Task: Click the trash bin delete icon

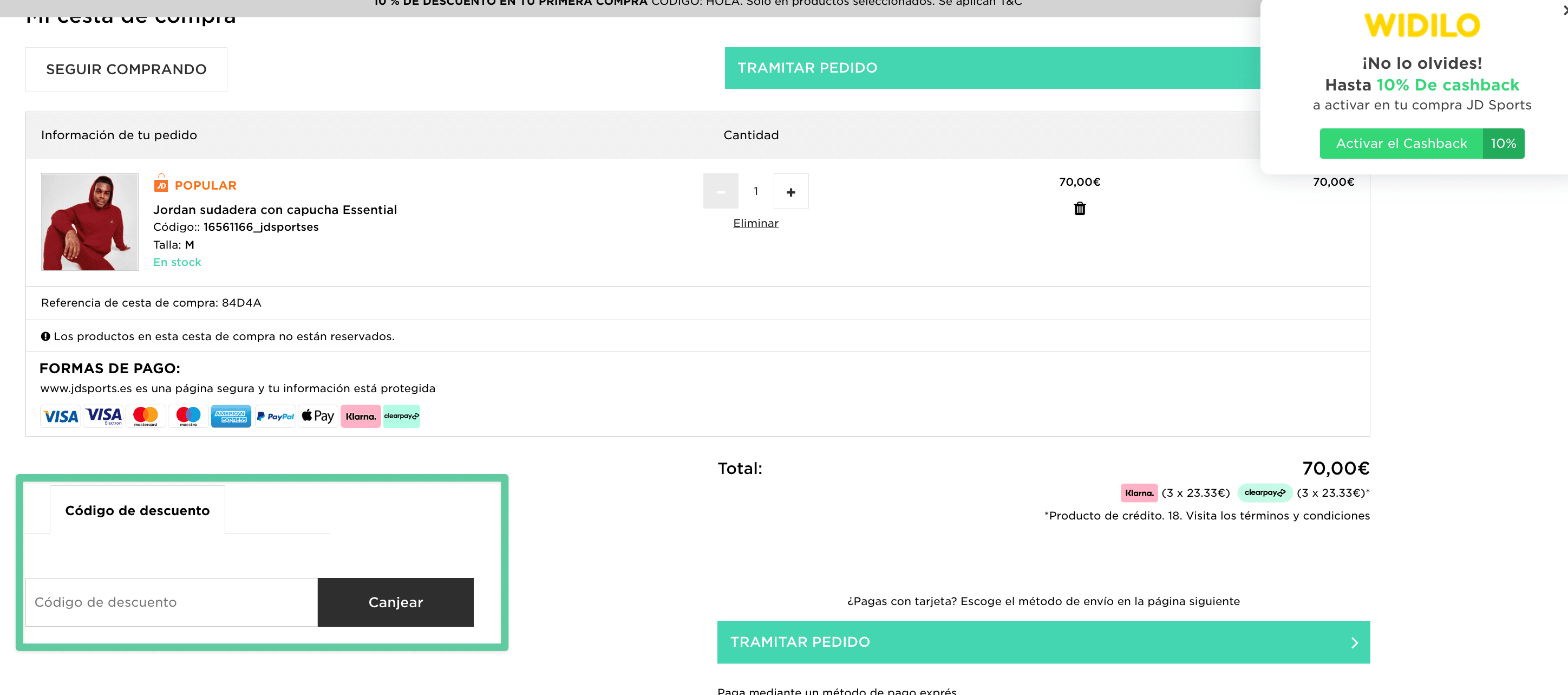Action: 1079,209
